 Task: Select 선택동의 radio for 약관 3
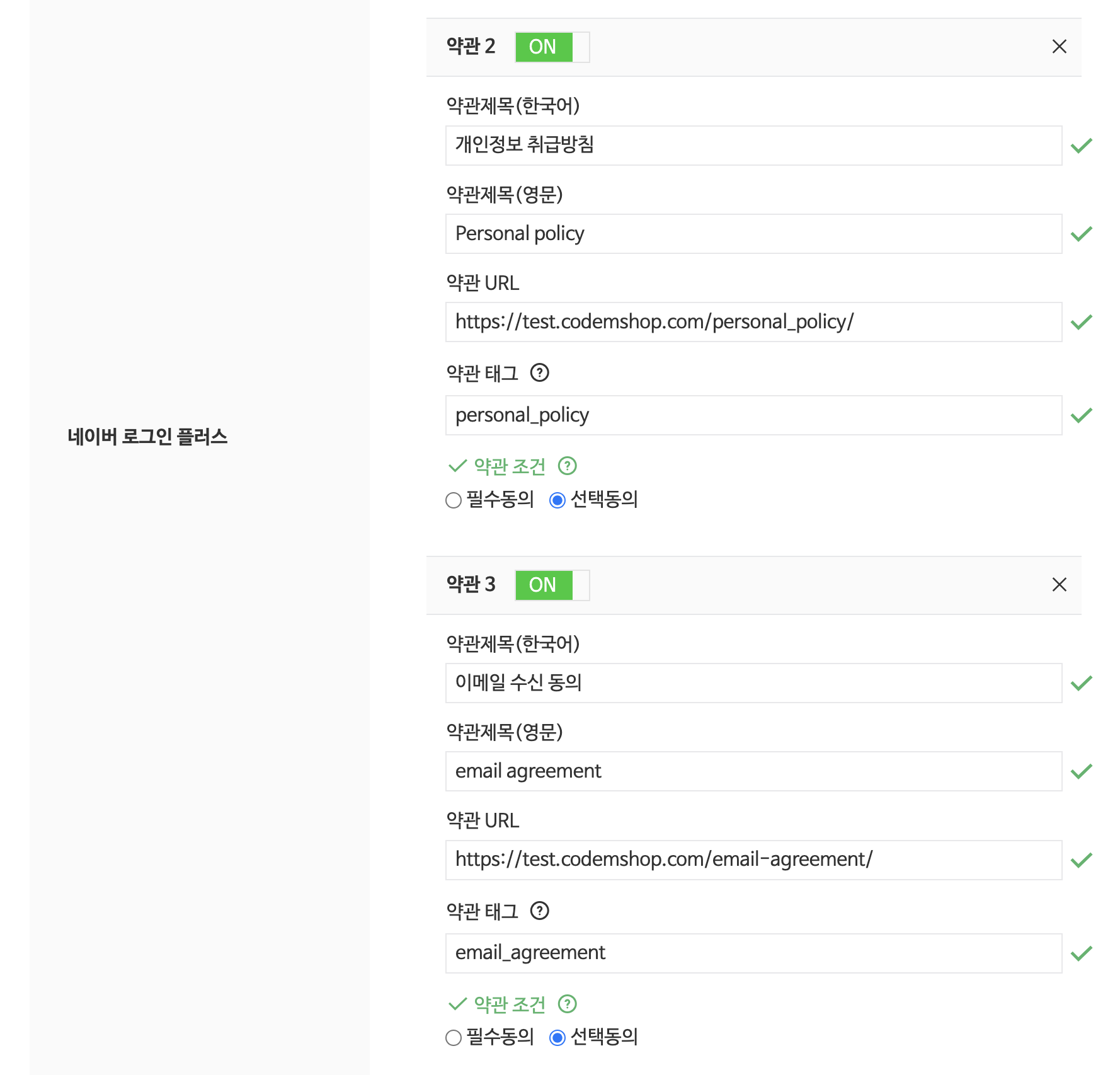point(557,1038)
